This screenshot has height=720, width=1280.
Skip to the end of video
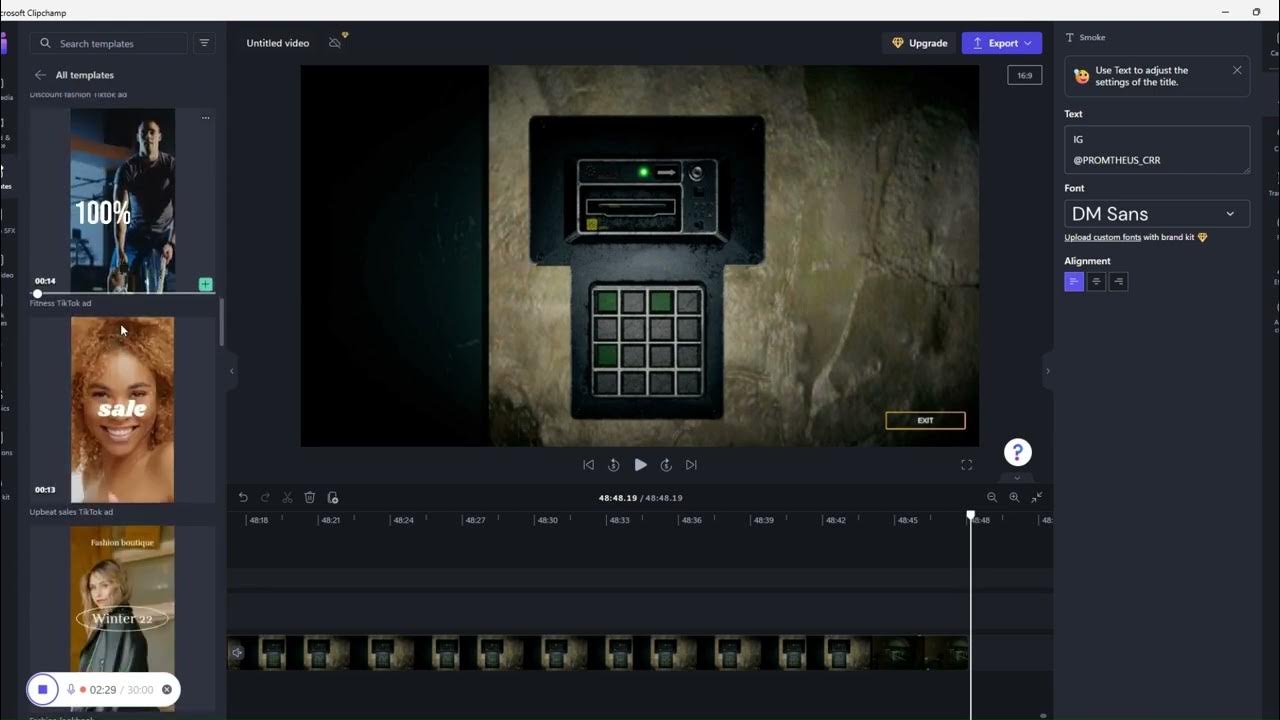691,465
